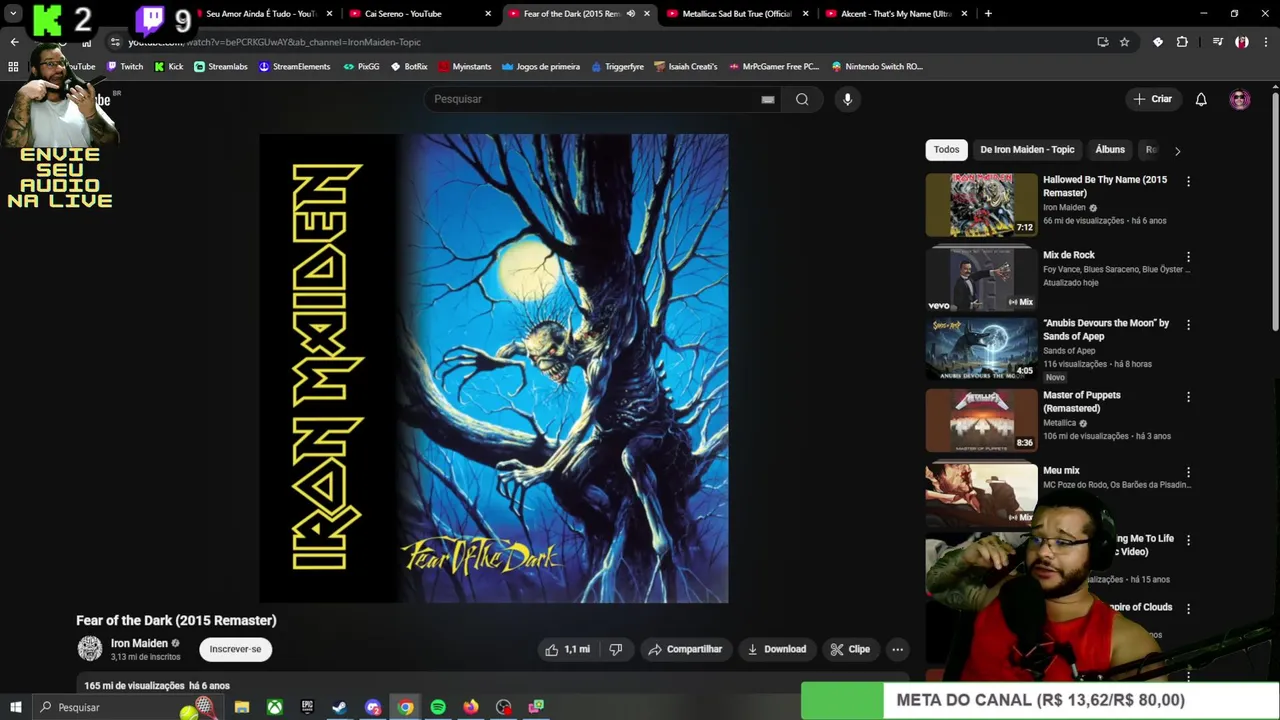
Task: Open Steam from the taskbar
Action: point(340,707)
